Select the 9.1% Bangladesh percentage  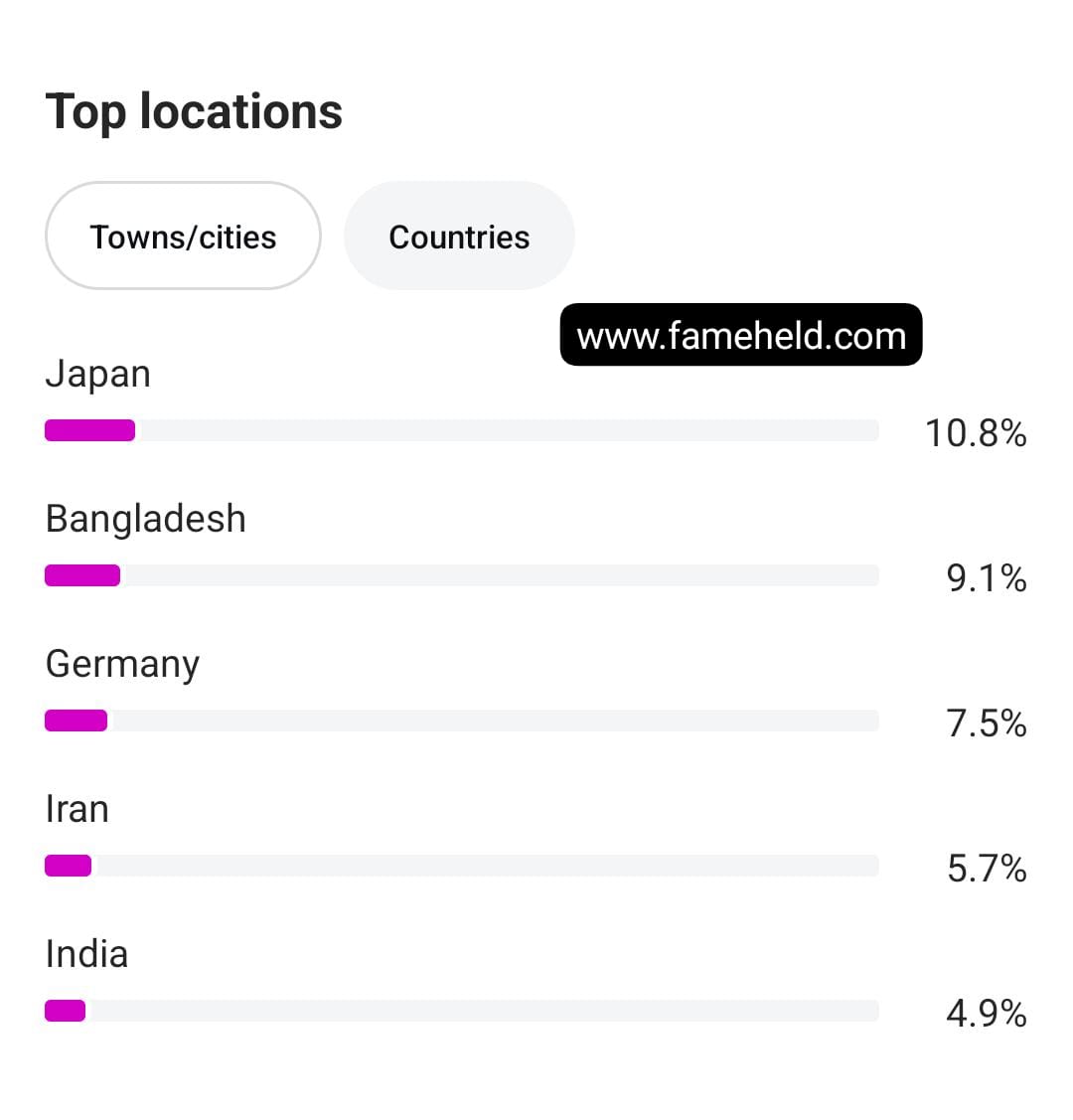[987, 578]
